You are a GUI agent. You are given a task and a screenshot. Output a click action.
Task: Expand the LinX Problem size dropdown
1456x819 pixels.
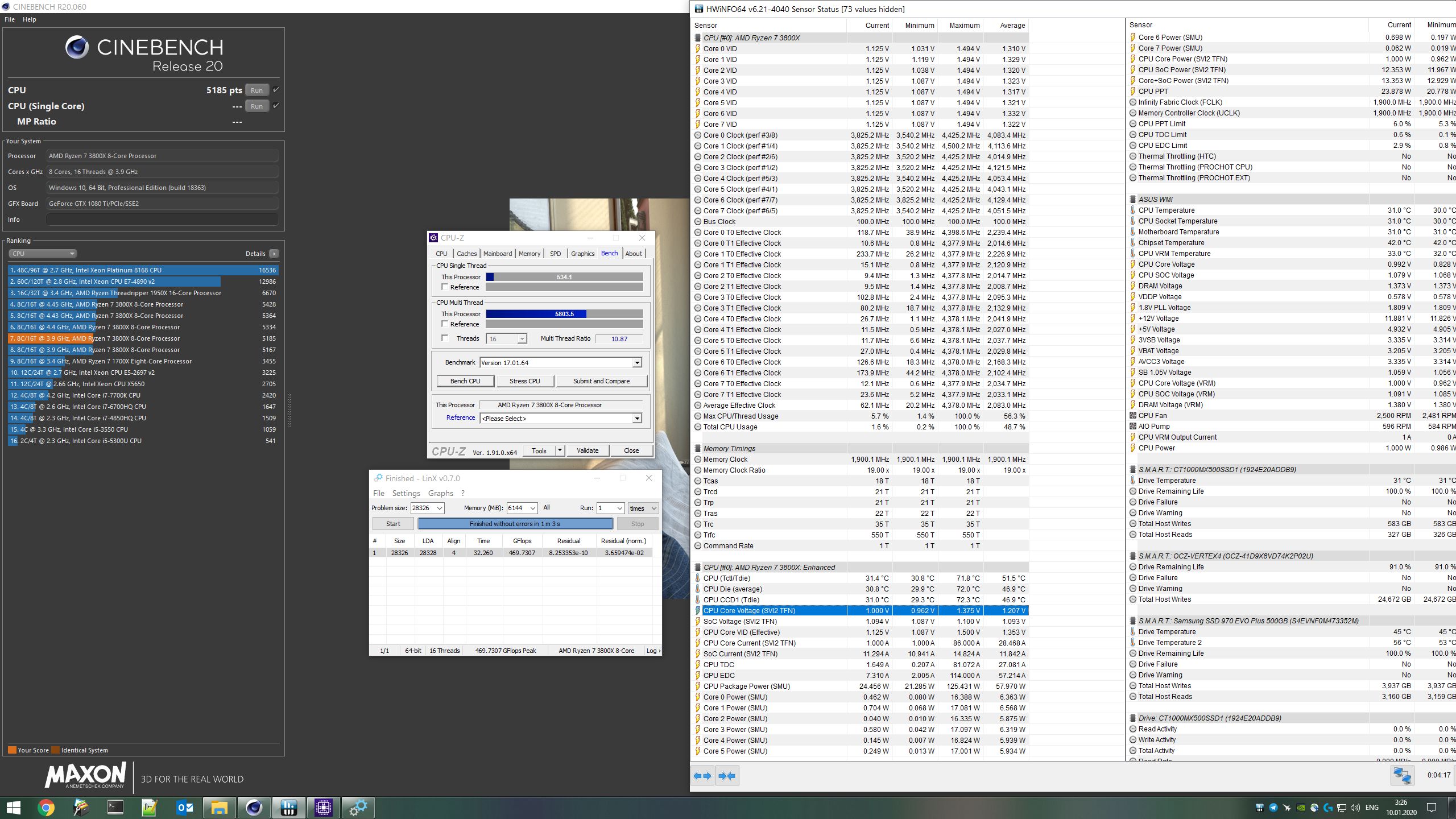pos(440,508)
